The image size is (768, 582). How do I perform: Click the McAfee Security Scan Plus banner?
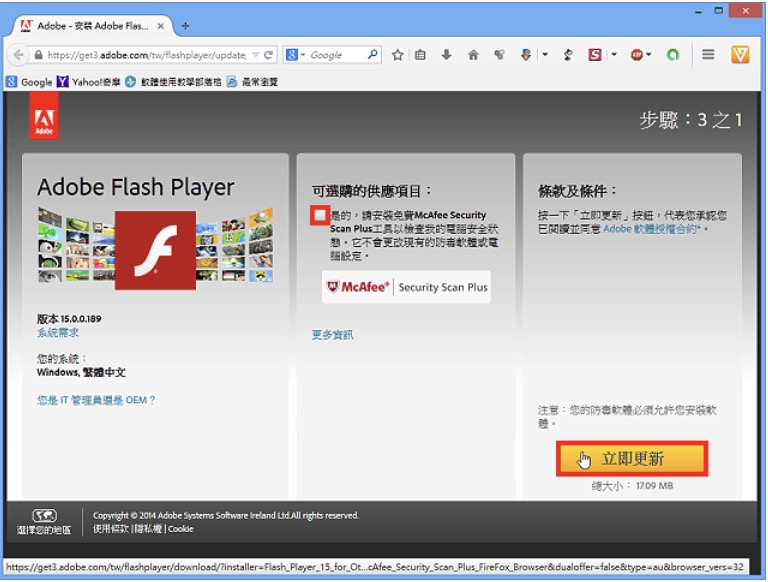tap(407, 287)
